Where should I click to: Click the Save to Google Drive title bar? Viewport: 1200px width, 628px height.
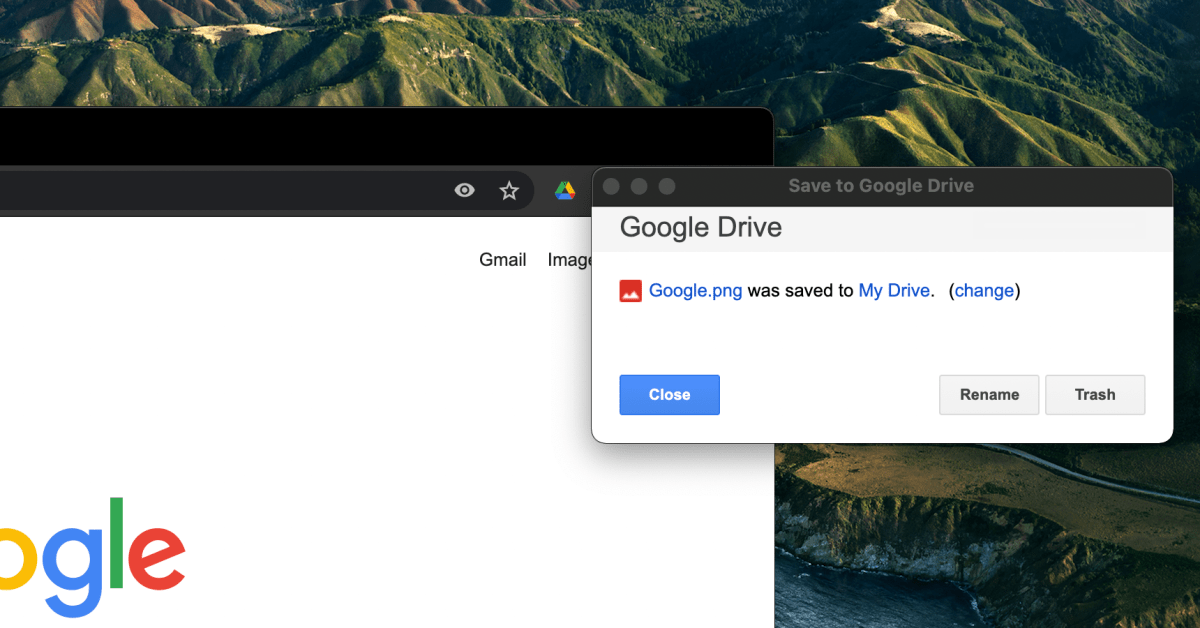coord(880,185)
